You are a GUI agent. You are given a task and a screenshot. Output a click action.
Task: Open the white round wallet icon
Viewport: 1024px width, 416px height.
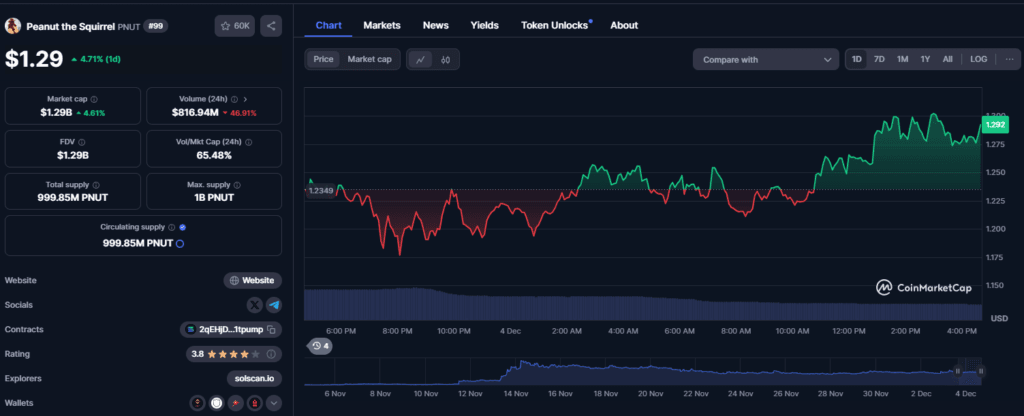pos(217,403)
